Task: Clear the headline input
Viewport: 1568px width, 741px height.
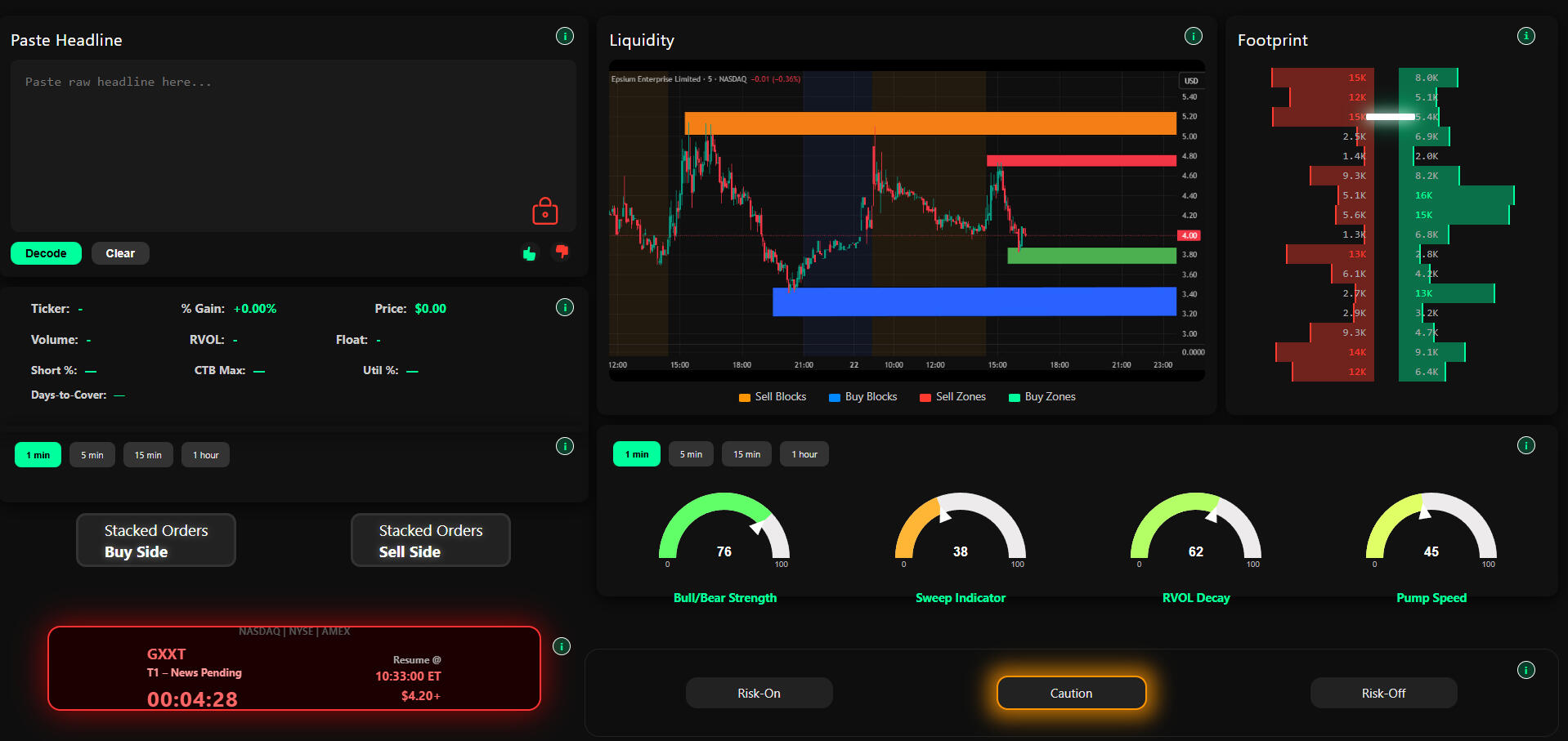Action: 120,253
